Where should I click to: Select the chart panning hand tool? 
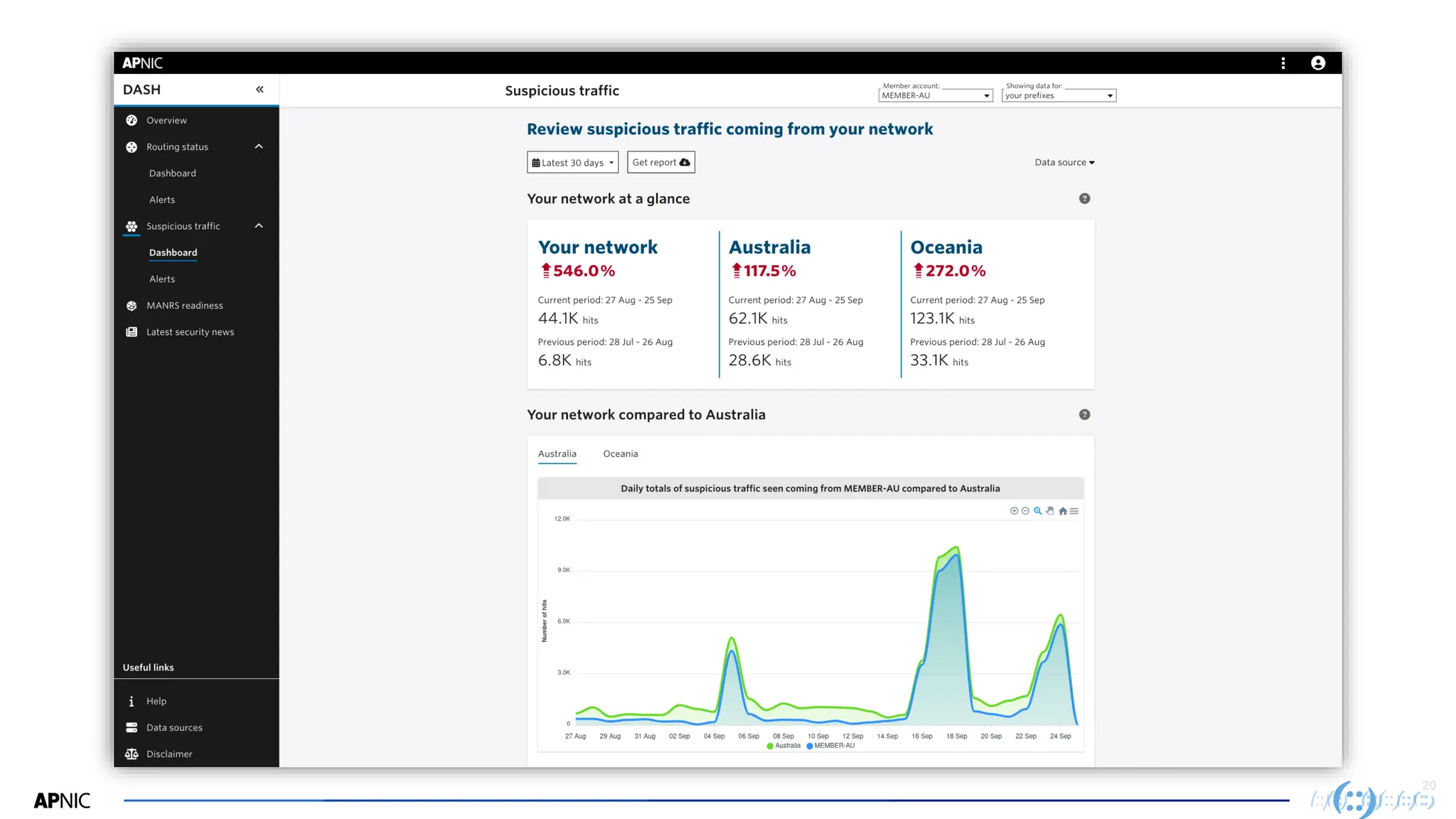pos(1050,511)
